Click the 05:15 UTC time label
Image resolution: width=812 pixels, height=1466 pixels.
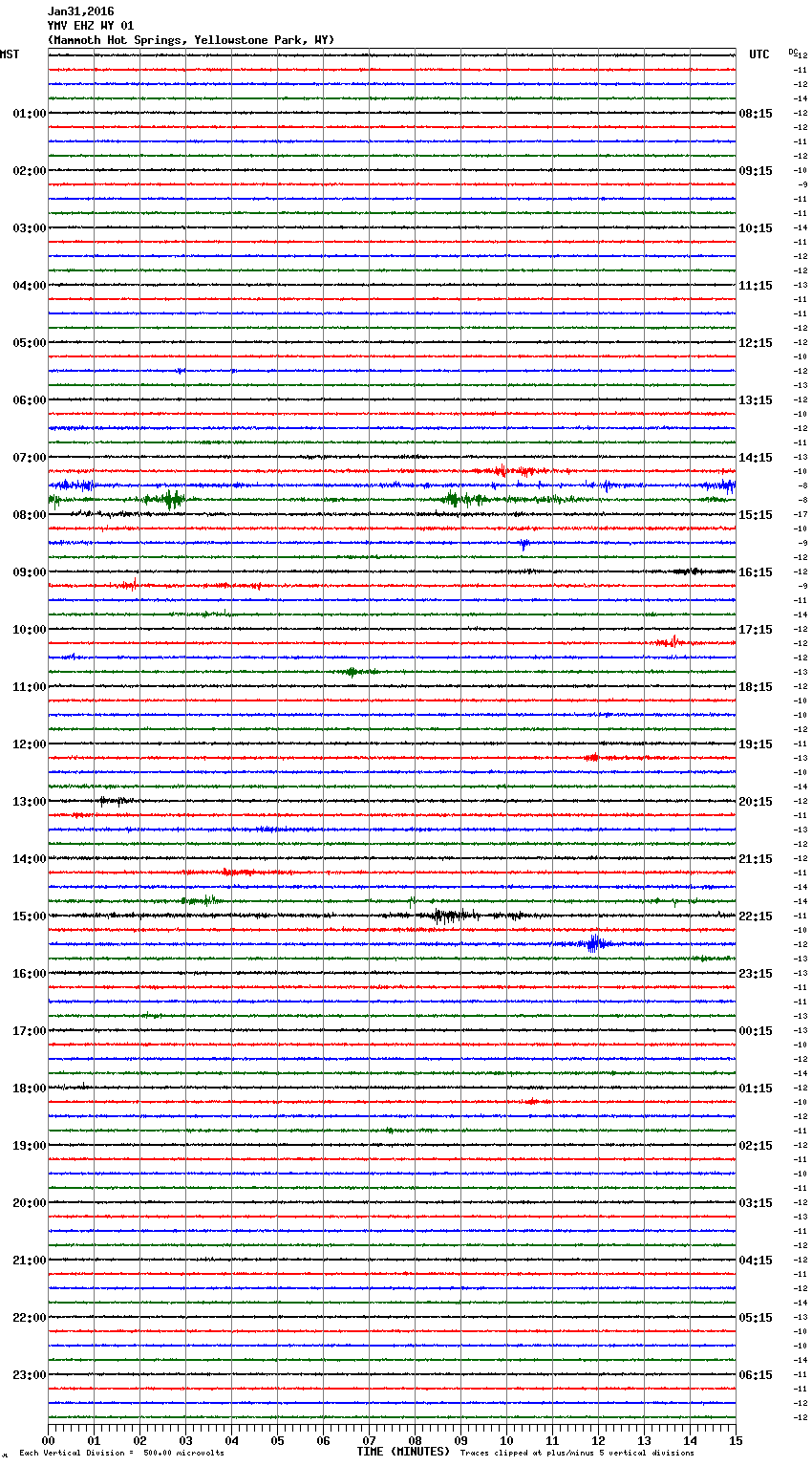756,1318
